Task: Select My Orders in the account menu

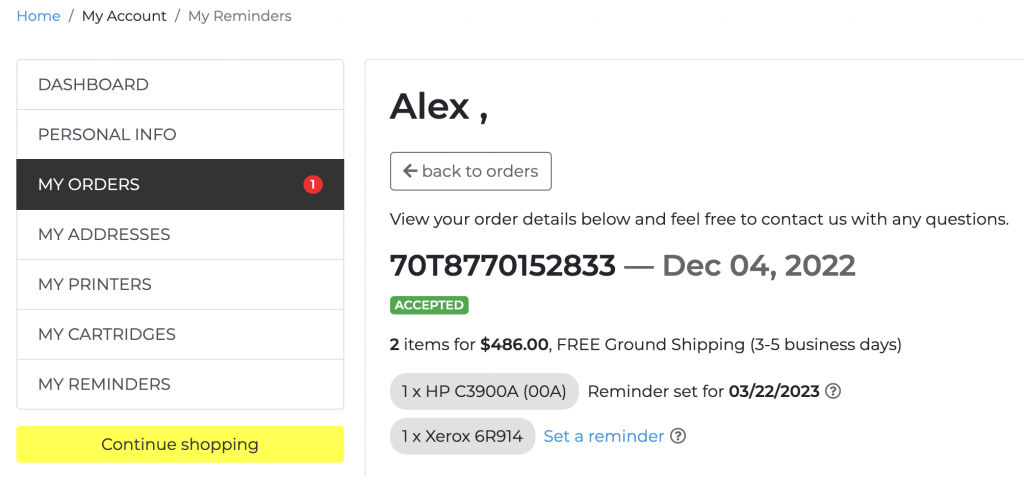Action: 180,184
